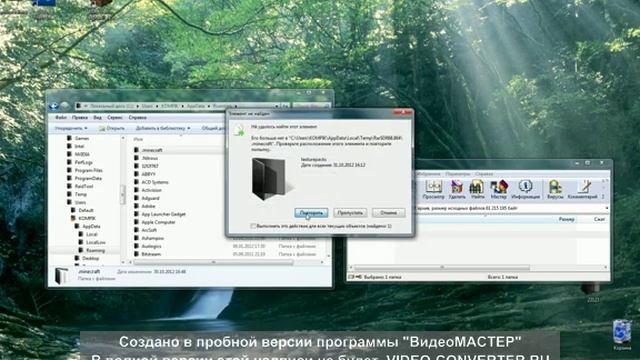Image resolution: width=640 pixels, height=360 pixels.
Task: Select the ABBYY folder in Explorer list
Action: (x=145, y=174)
